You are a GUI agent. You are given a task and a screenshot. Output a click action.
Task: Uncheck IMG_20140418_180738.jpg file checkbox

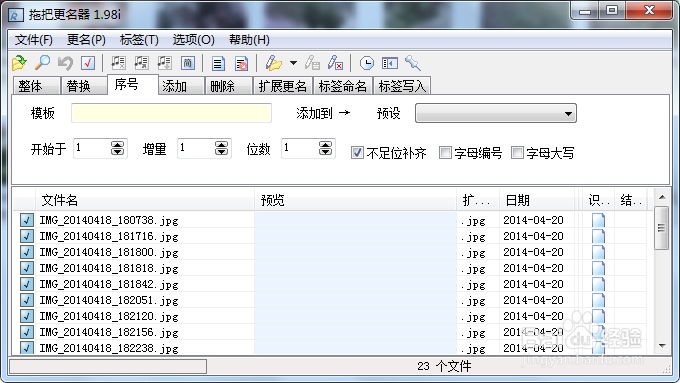[x=26, y=220]
